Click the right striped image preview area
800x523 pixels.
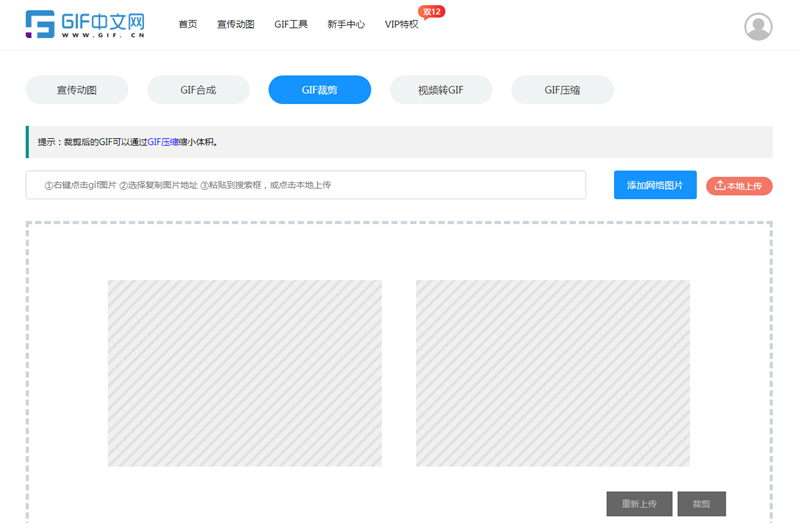[553, 373]
